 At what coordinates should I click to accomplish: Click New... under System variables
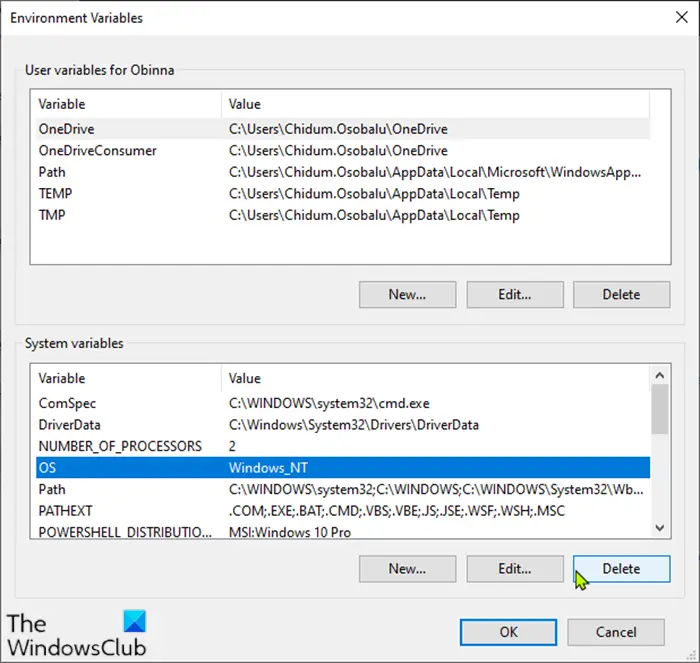[x=407, y=569]
